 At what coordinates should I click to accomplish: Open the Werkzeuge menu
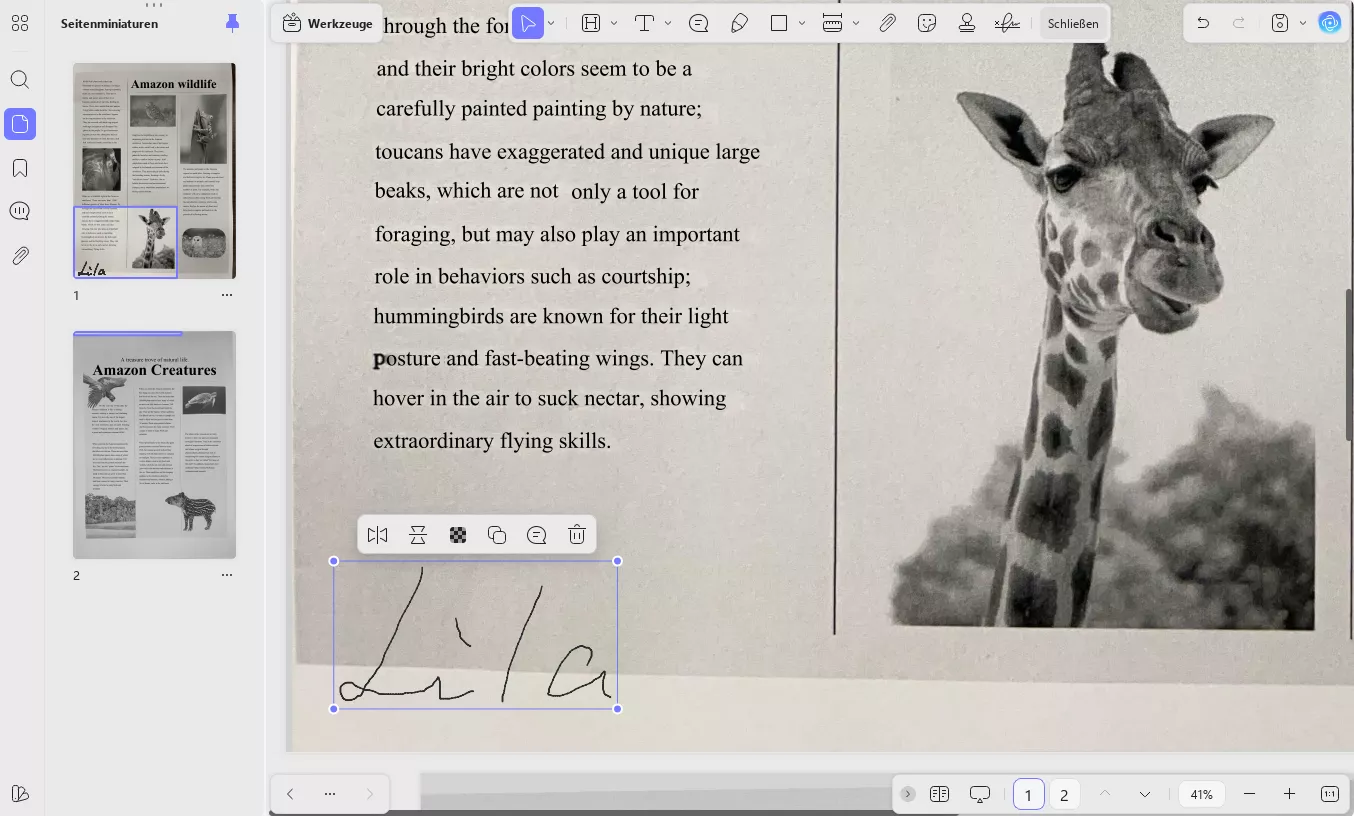327,23
